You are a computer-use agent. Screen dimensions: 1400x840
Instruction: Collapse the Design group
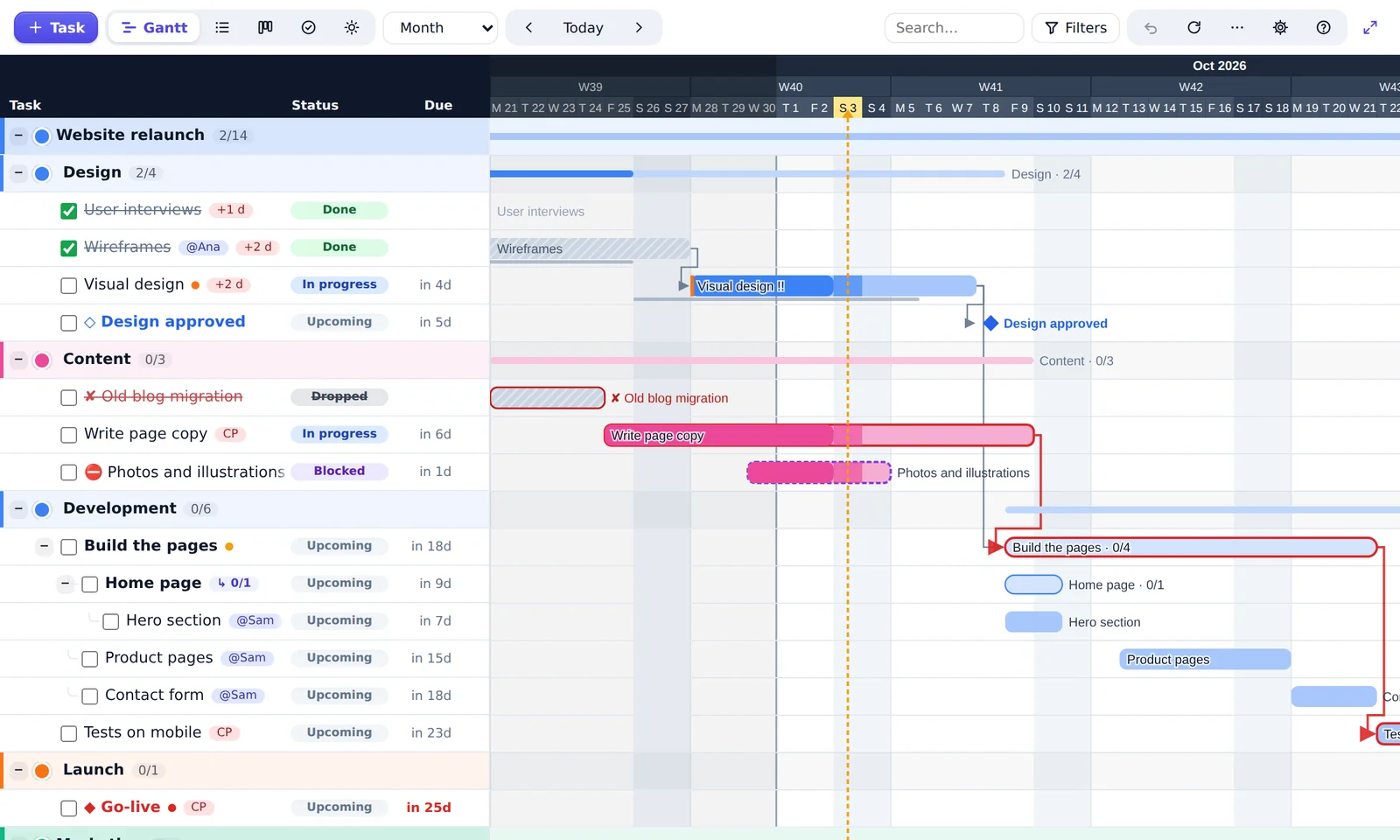18,173
